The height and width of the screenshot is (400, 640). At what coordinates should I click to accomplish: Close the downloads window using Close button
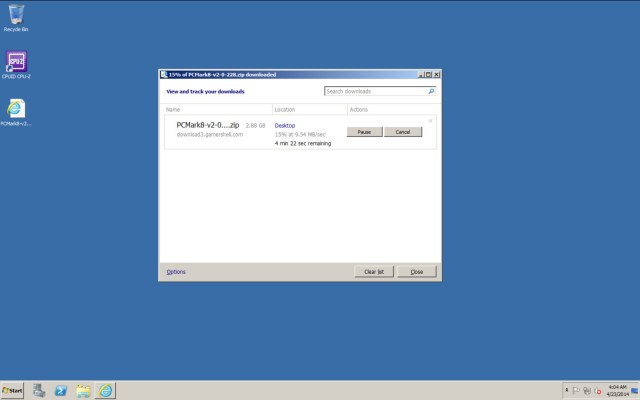click(417, 272)
